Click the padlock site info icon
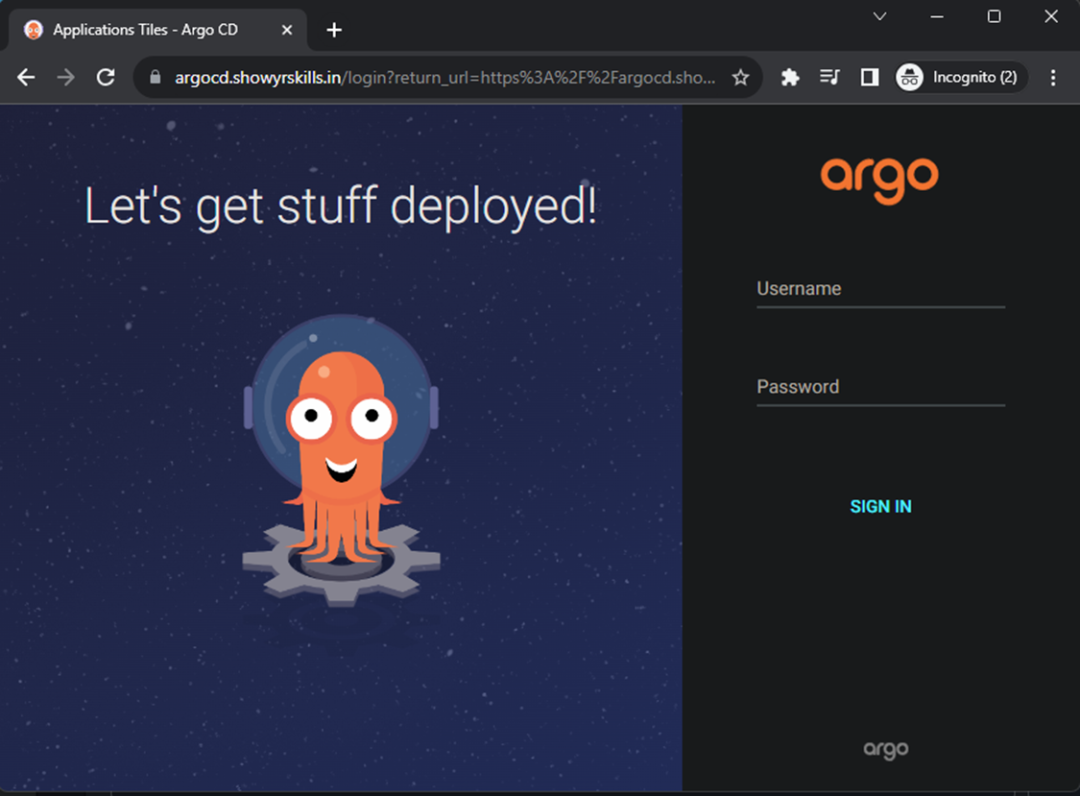The width and height of the screenshot is (1080, 796). (x=155, y=77)
